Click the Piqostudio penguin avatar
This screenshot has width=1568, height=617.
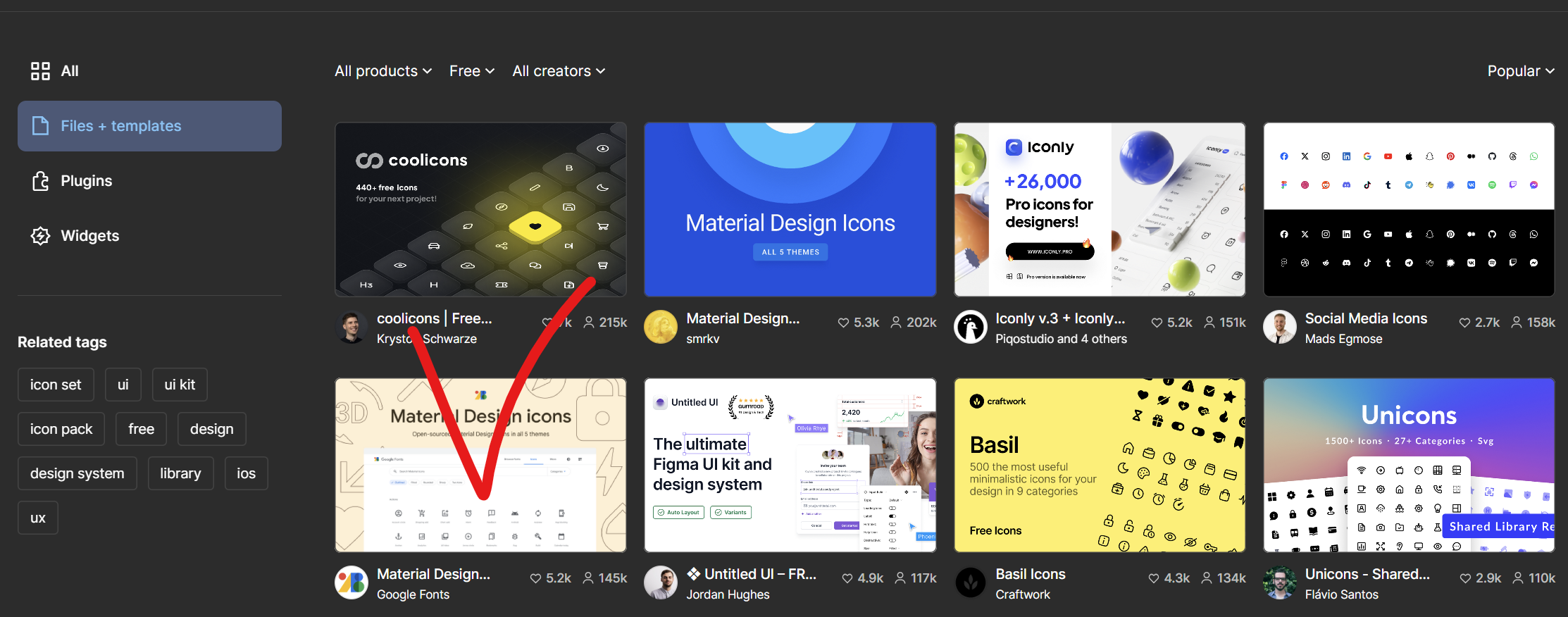point(971,328)
